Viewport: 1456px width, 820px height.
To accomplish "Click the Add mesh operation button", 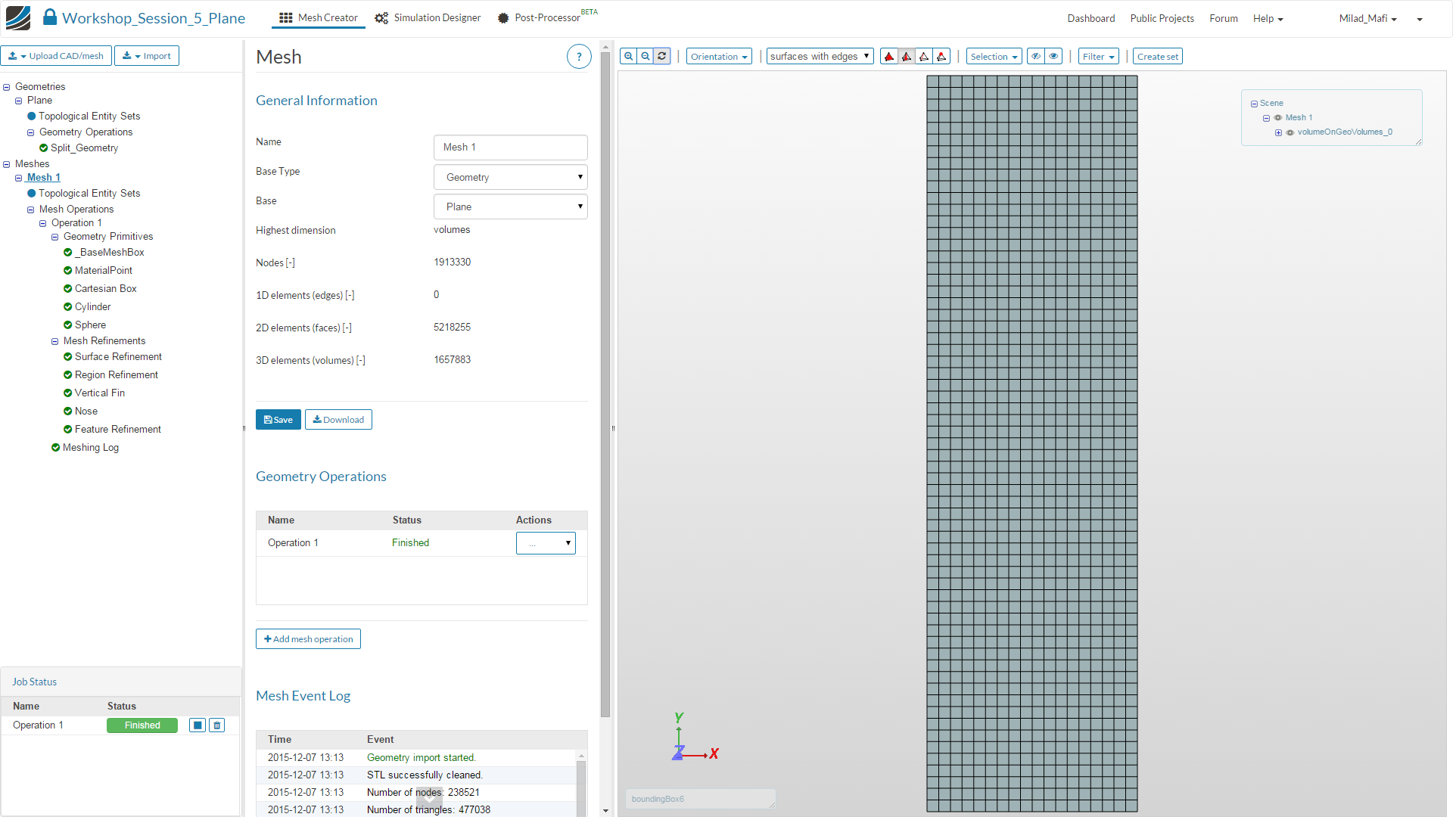I will pyautogui.click(x=308, y=640).
